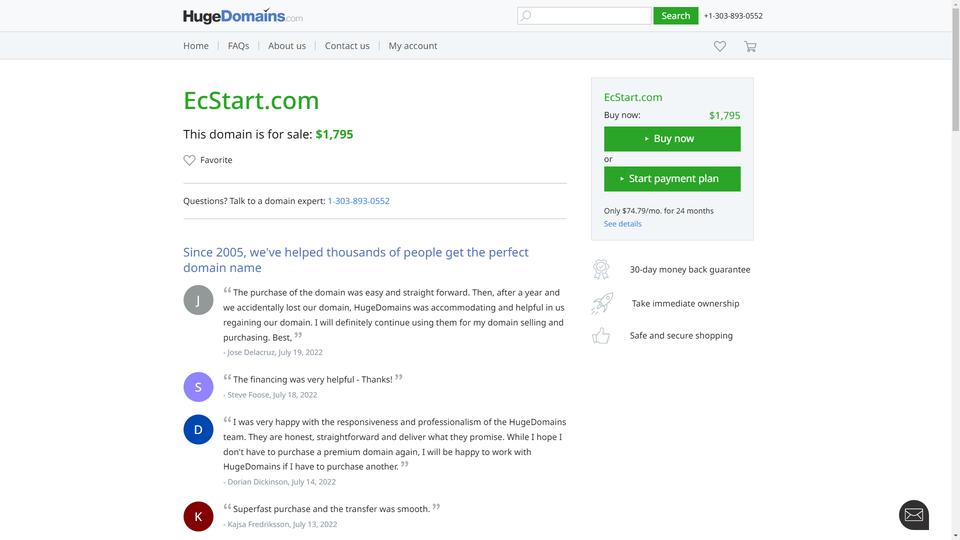Click Start payment plan button

click(672, 179)
